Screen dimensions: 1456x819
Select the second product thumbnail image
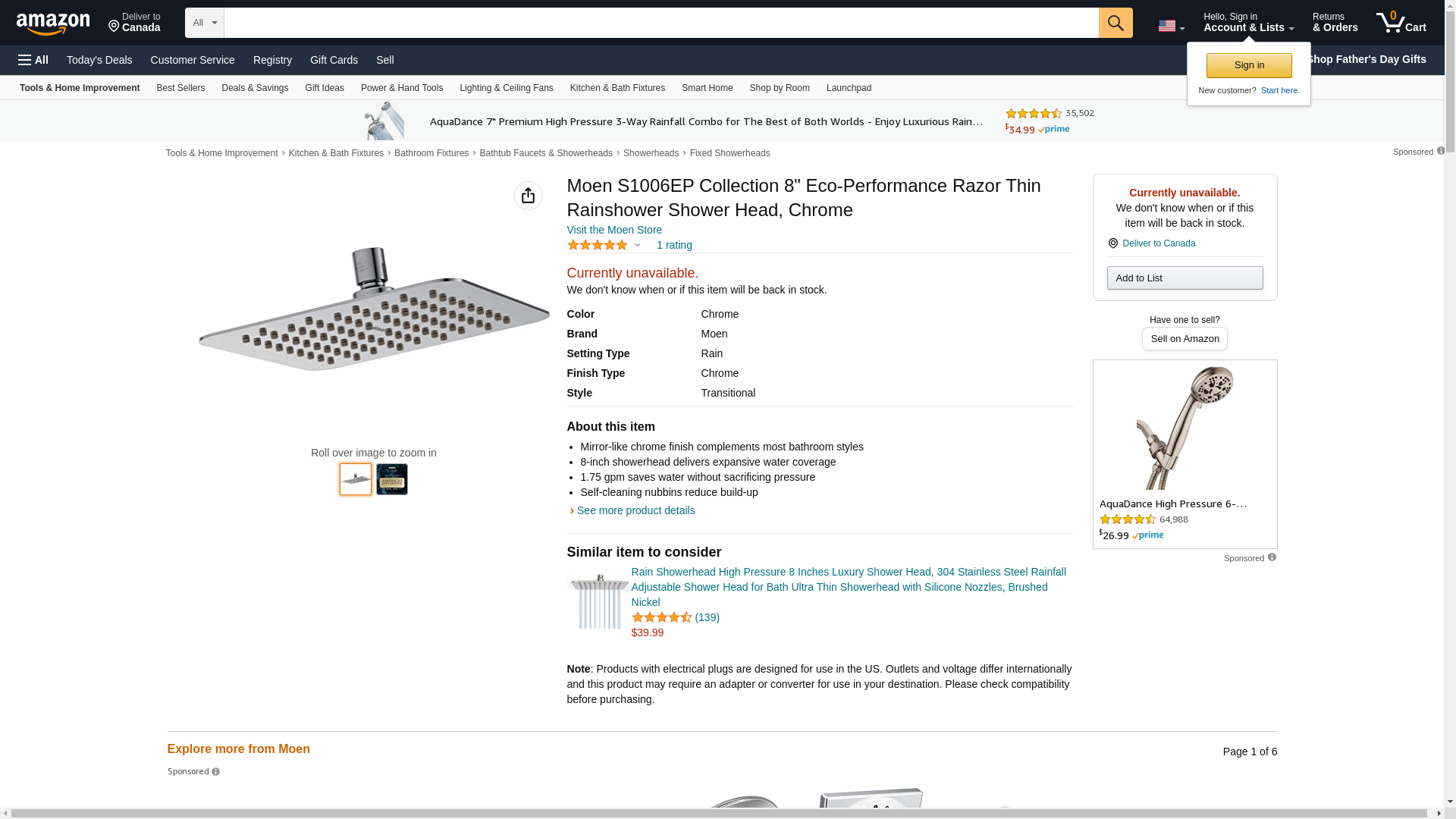pos(392,479)
